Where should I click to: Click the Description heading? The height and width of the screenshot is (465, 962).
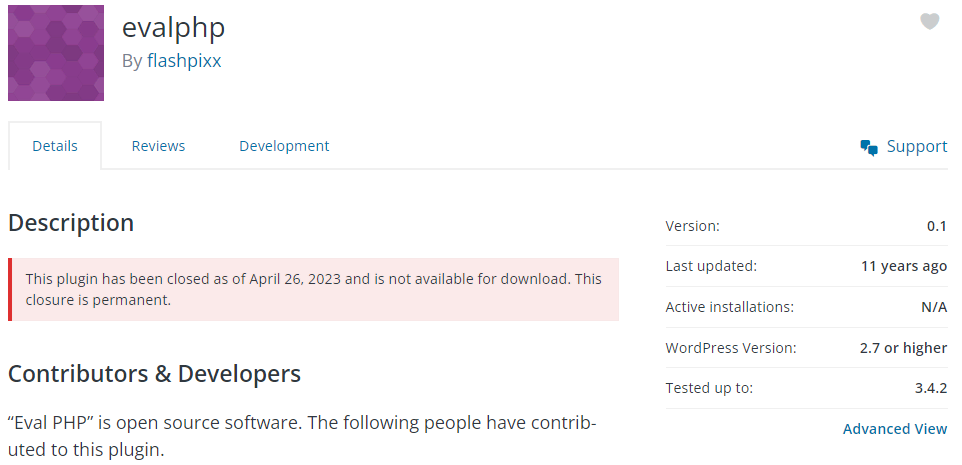click(x=71, y=223)
